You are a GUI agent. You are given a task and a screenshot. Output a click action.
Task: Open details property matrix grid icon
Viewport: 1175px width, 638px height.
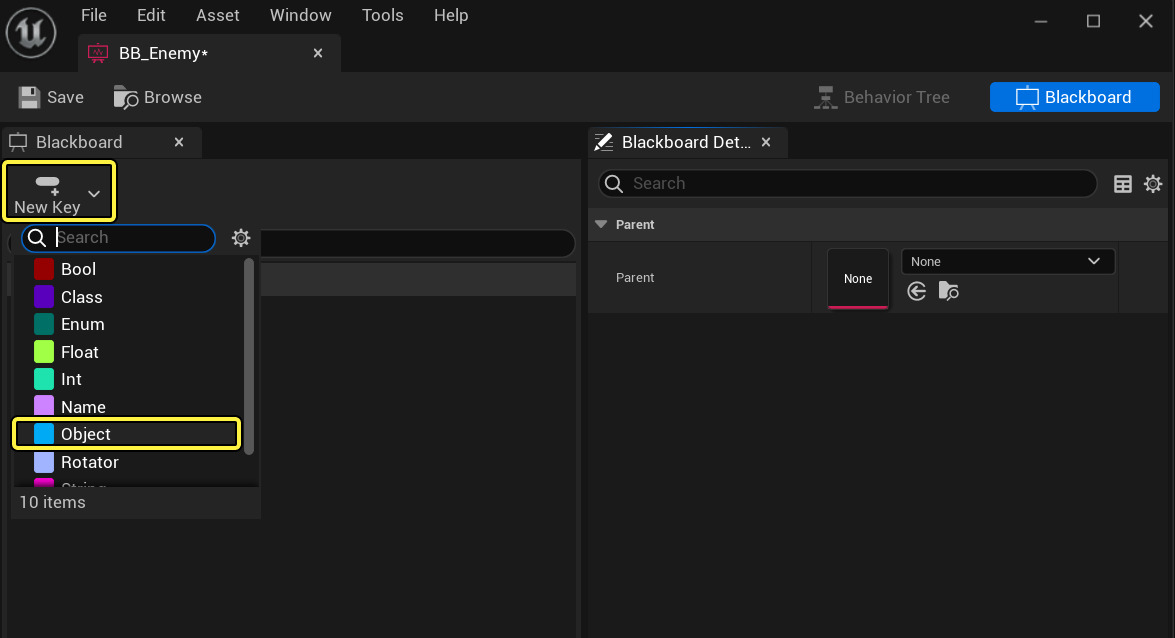click(1123, 184)
